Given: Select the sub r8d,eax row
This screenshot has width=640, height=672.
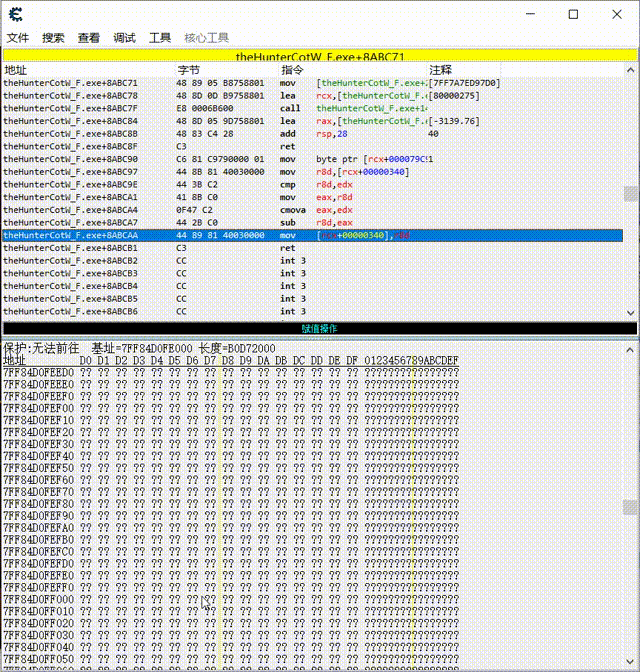Looking at the screenshot, I should click(x=312, y=222).
